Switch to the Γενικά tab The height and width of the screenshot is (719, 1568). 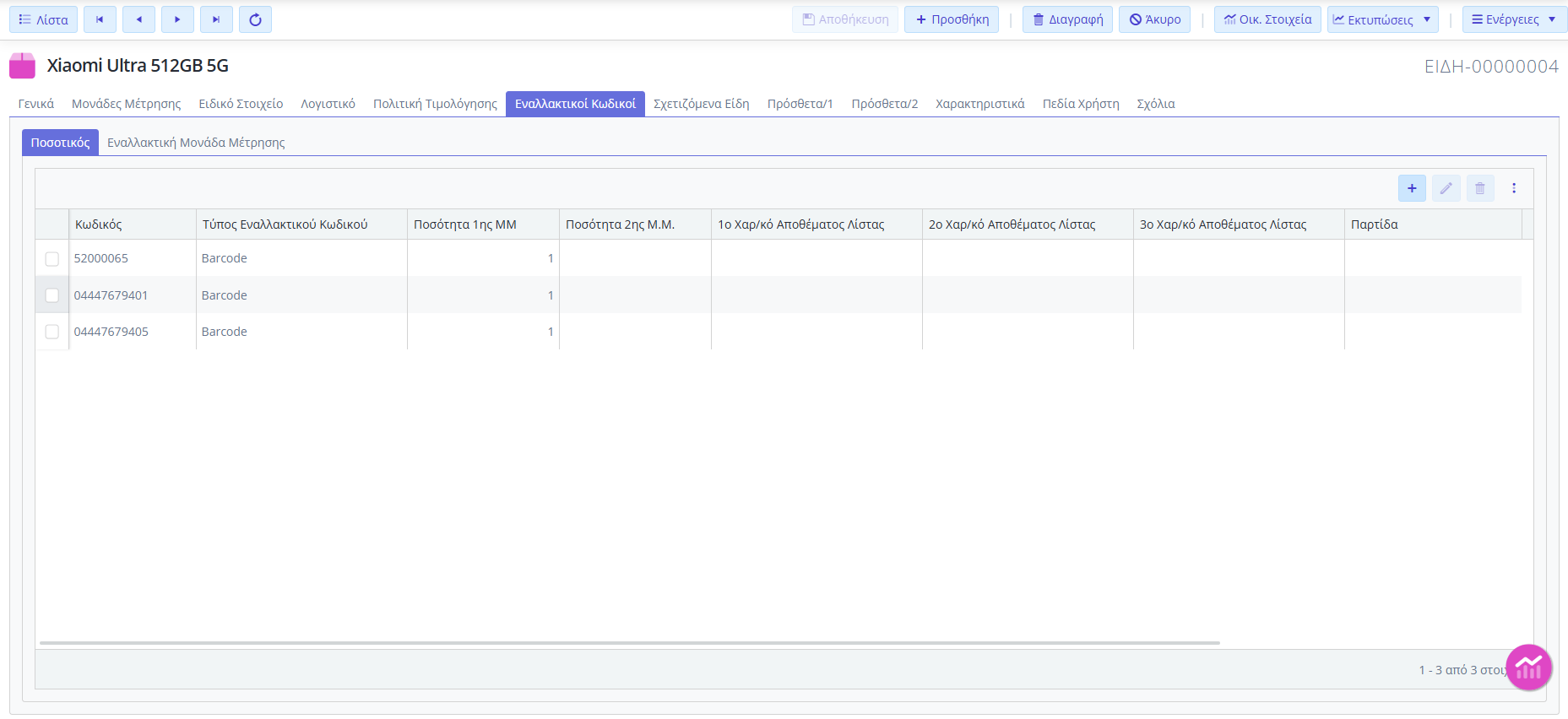pyautogui.click(x=36, y=104)
